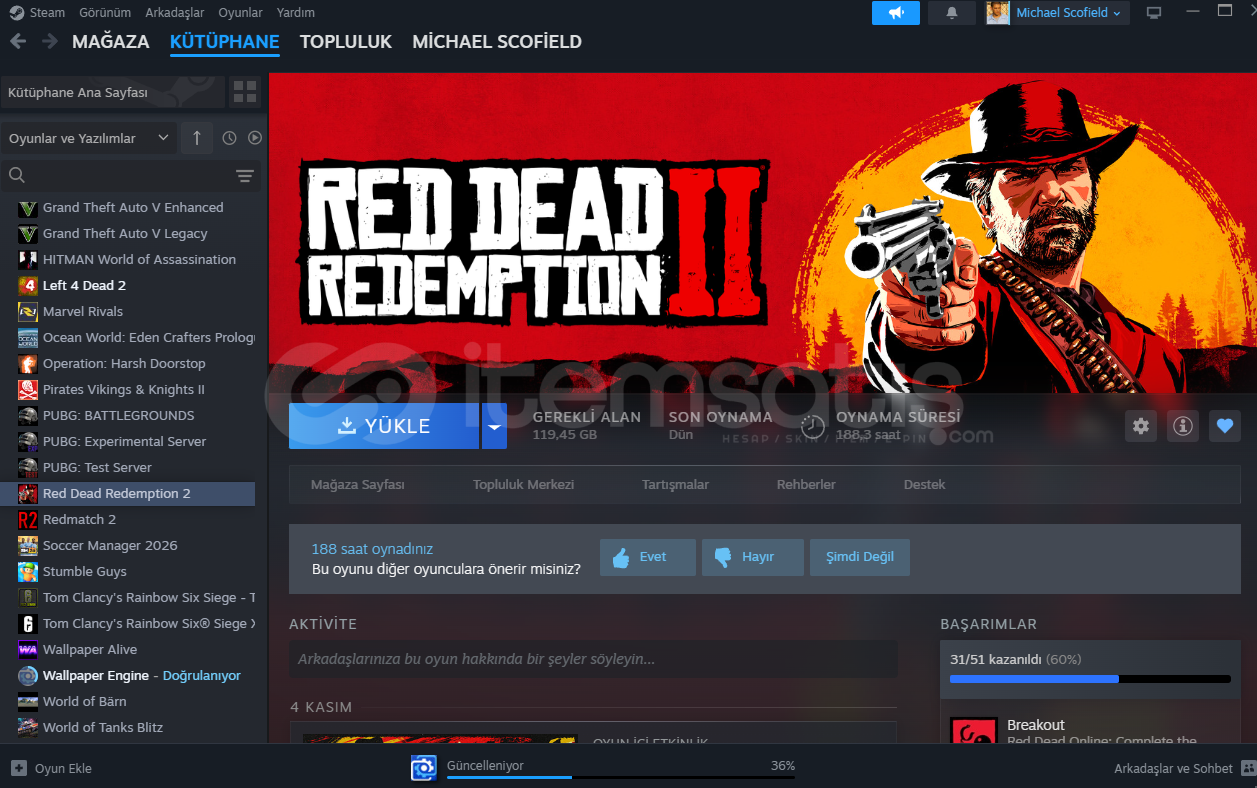Open the notifications bell
The width and height of the screenshot is (1257, 788).
[952, 13]
